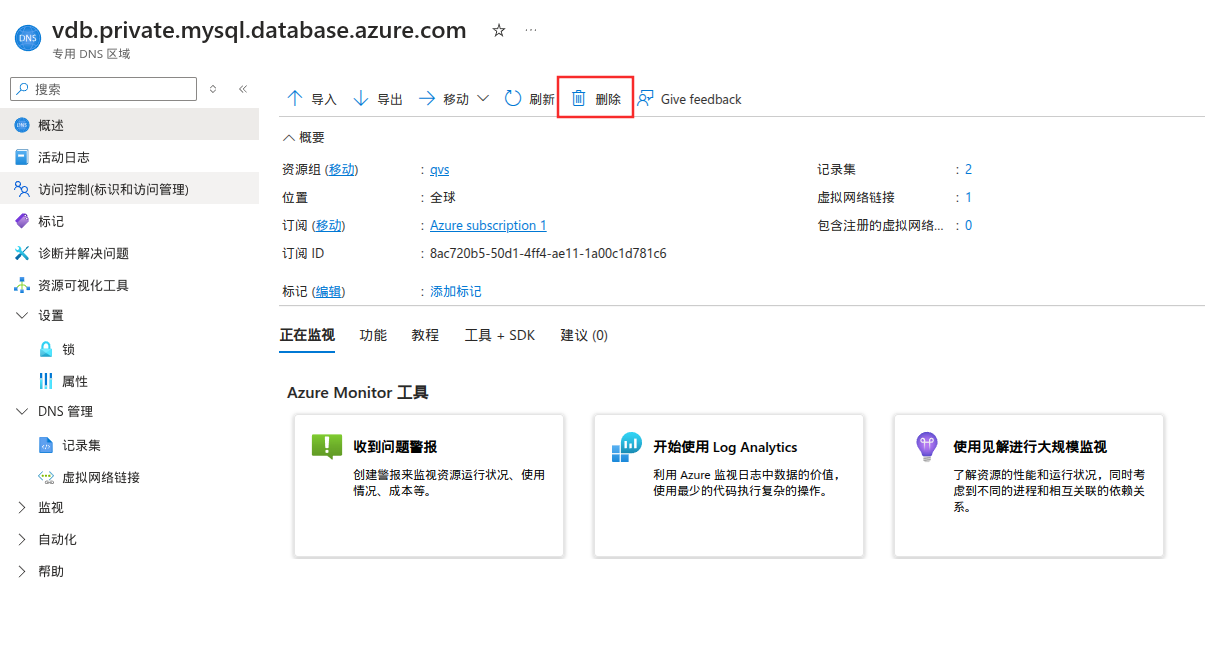
Task: Open the Azure subscription 1 link
Action: tap(488, 225)
